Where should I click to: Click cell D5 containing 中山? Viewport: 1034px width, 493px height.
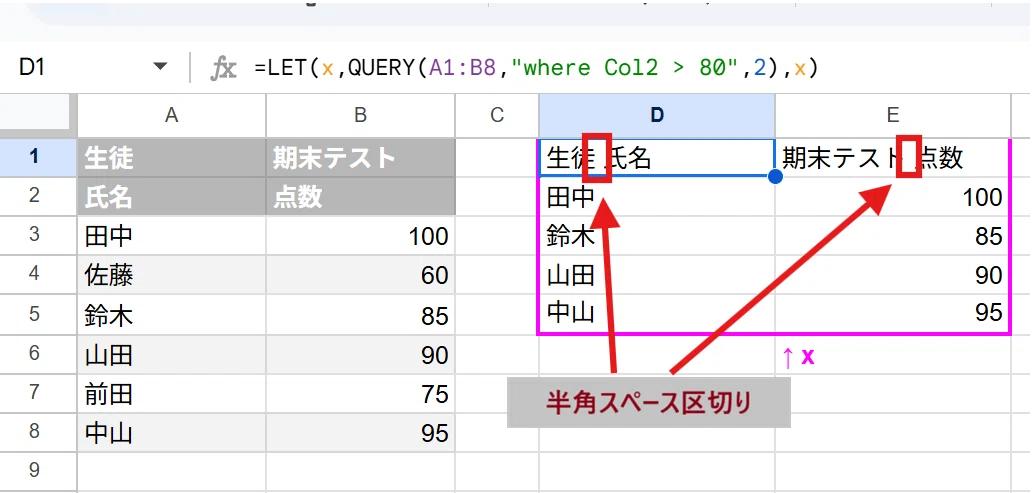657,314
